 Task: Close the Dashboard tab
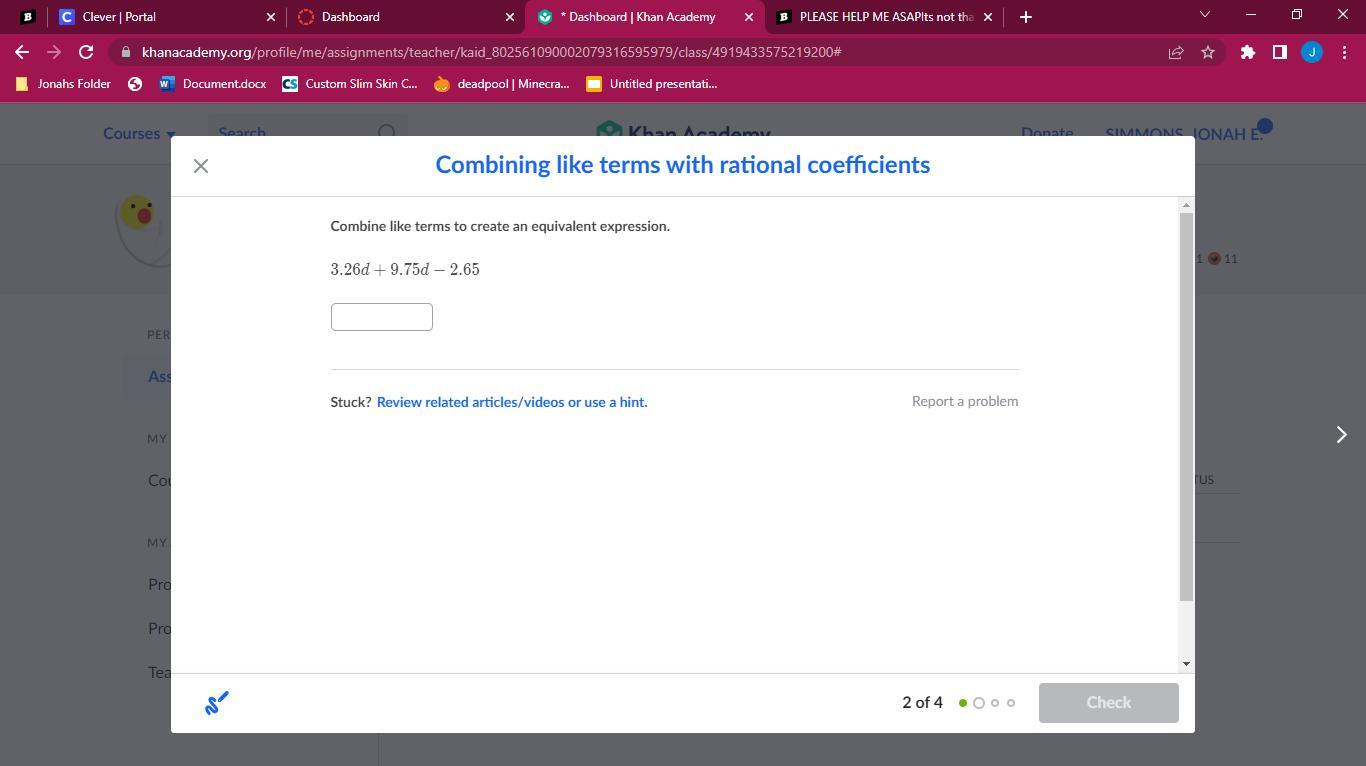point(510,17)
